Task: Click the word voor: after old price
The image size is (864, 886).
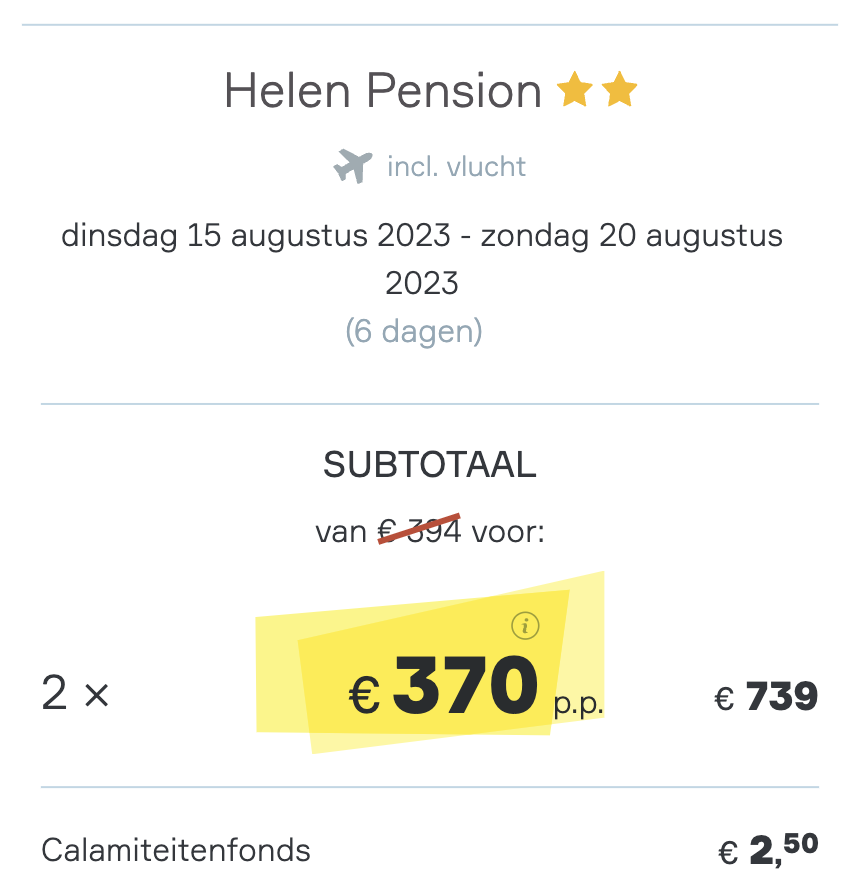Action: click(x=508, y=532)
